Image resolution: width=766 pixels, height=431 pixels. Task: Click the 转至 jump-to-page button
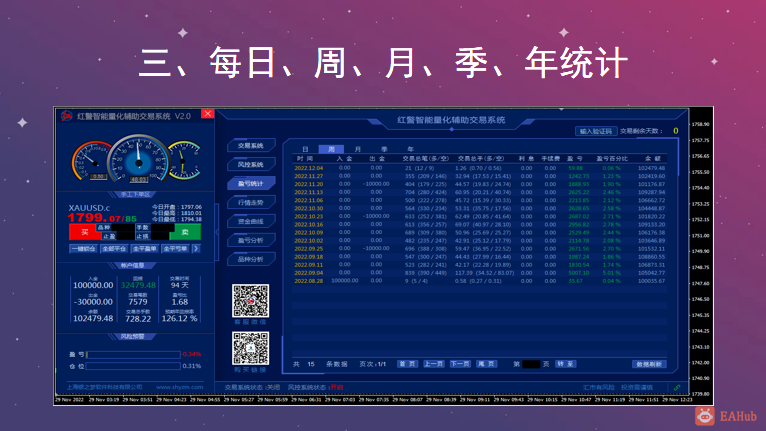click(x=566, y=364)
